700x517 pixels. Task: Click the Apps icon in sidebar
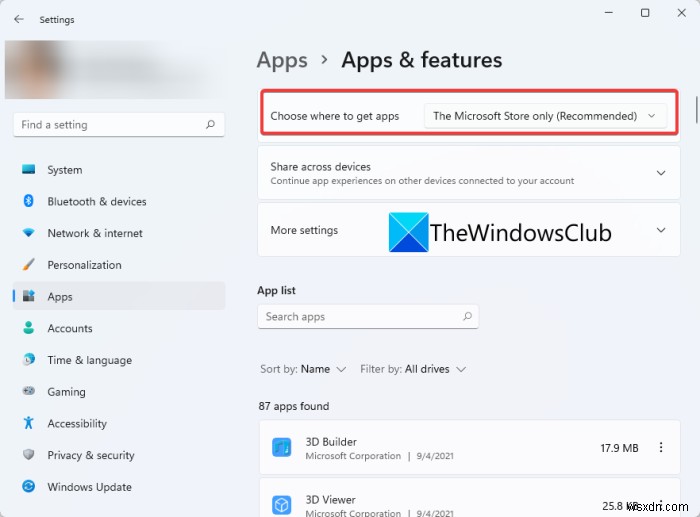(x=29, y=296)
